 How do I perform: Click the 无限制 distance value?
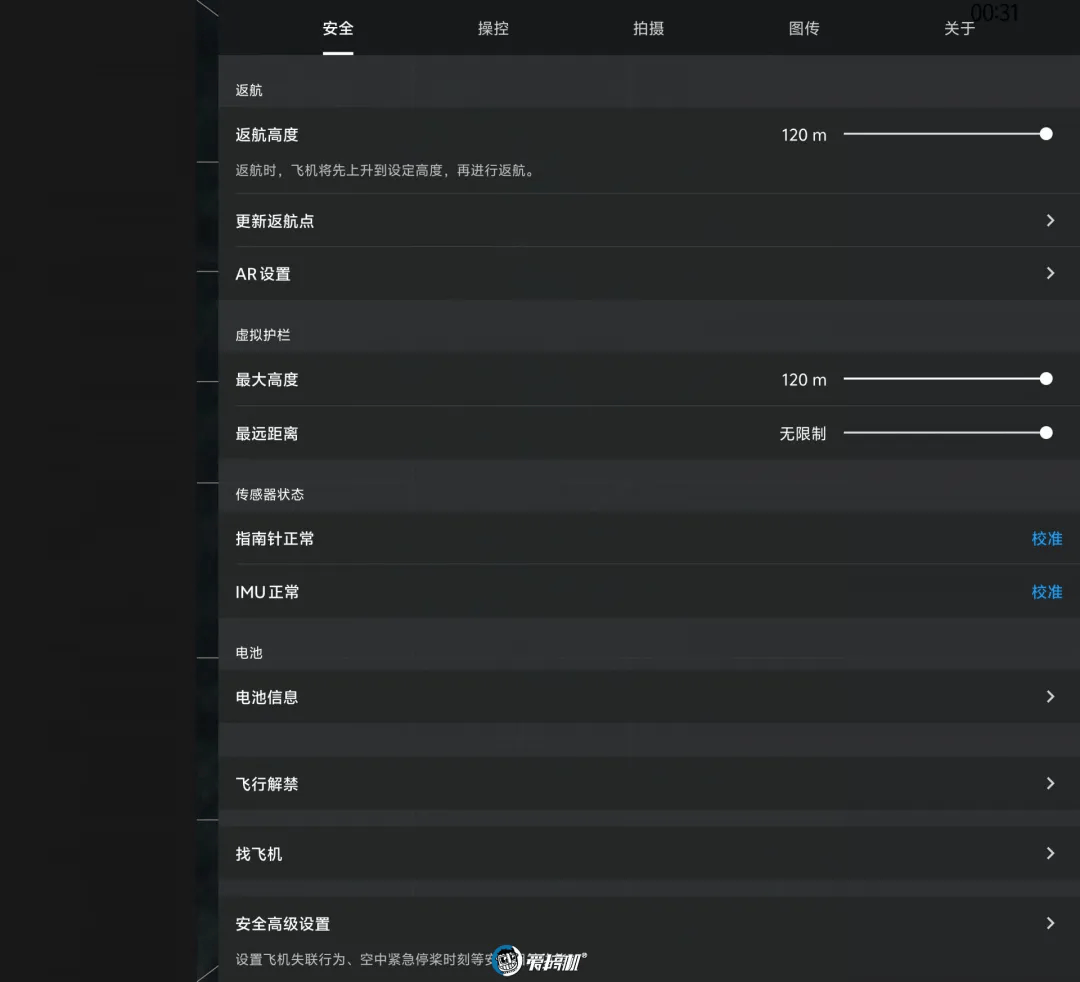tap(802, 434)
